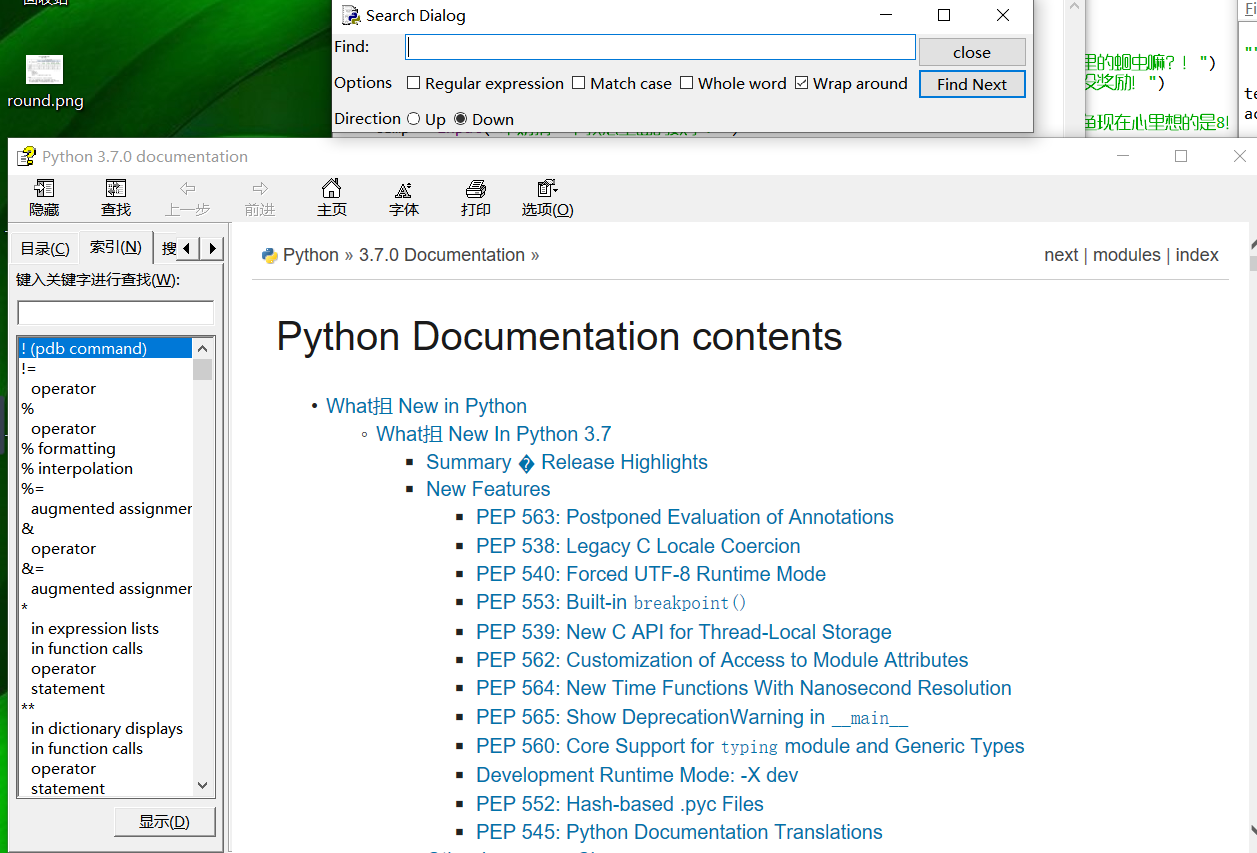Open the 选项(O) options menu
This screenshot has height=853, width=1257.
546,197
